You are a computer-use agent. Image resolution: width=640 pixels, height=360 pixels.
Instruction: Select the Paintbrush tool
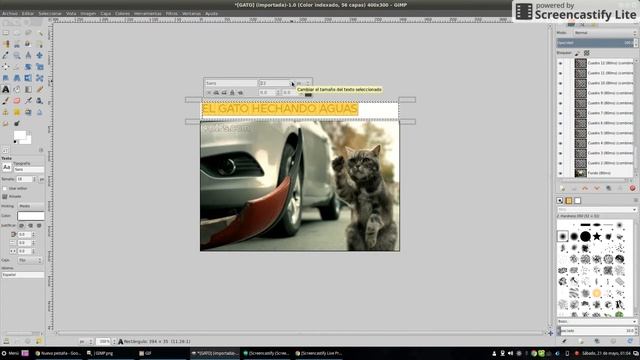[6, 100]
